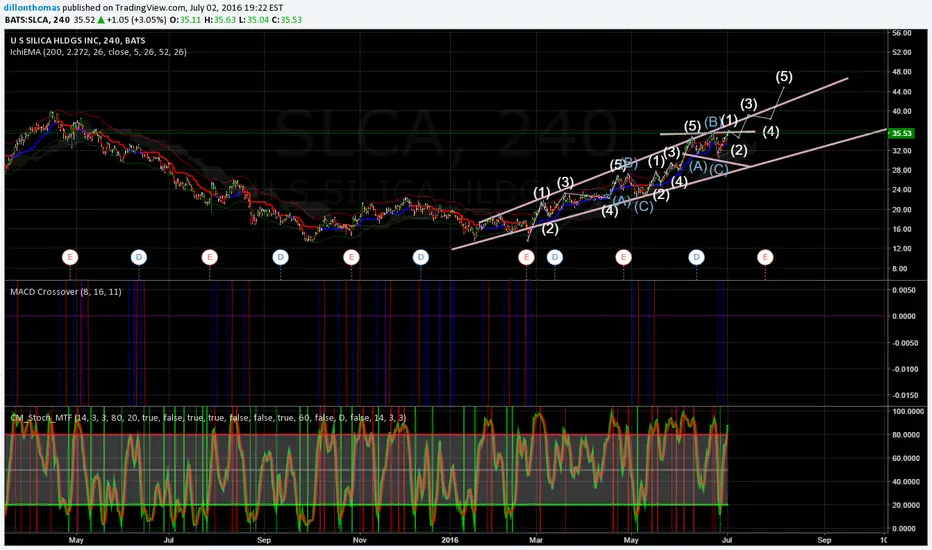932x550 pixels.
Task: Click the D dividend marker near June 2016
Action: coord(696,257)
